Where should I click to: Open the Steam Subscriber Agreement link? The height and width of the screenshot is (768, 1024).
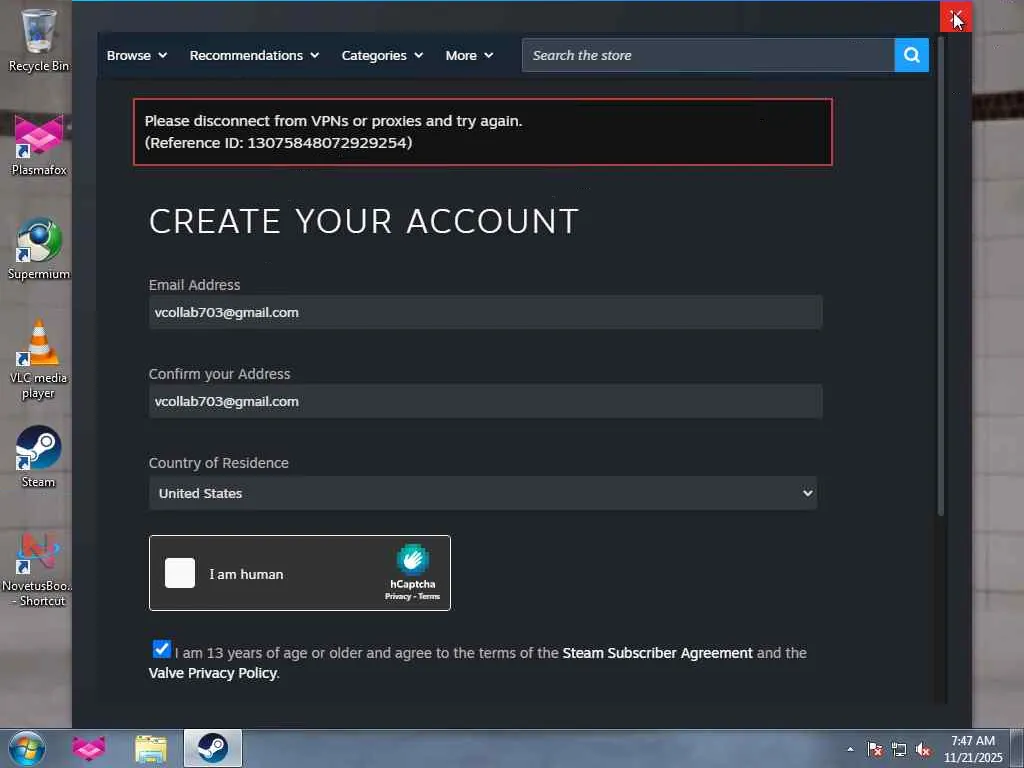657,653
